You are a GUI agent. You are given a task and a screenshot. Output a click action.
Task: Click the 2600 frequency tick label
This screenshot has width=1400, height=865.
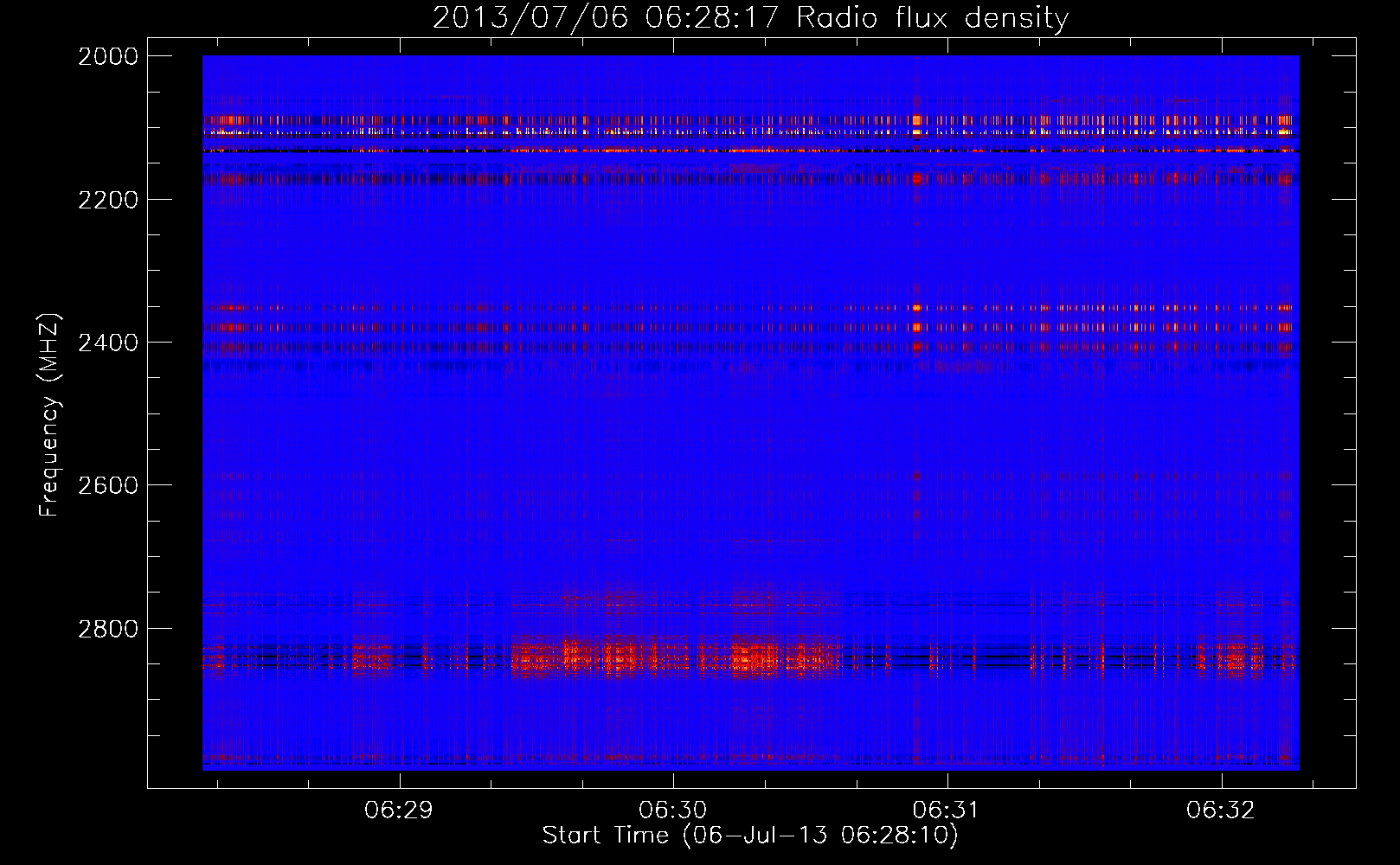[107, 485]
